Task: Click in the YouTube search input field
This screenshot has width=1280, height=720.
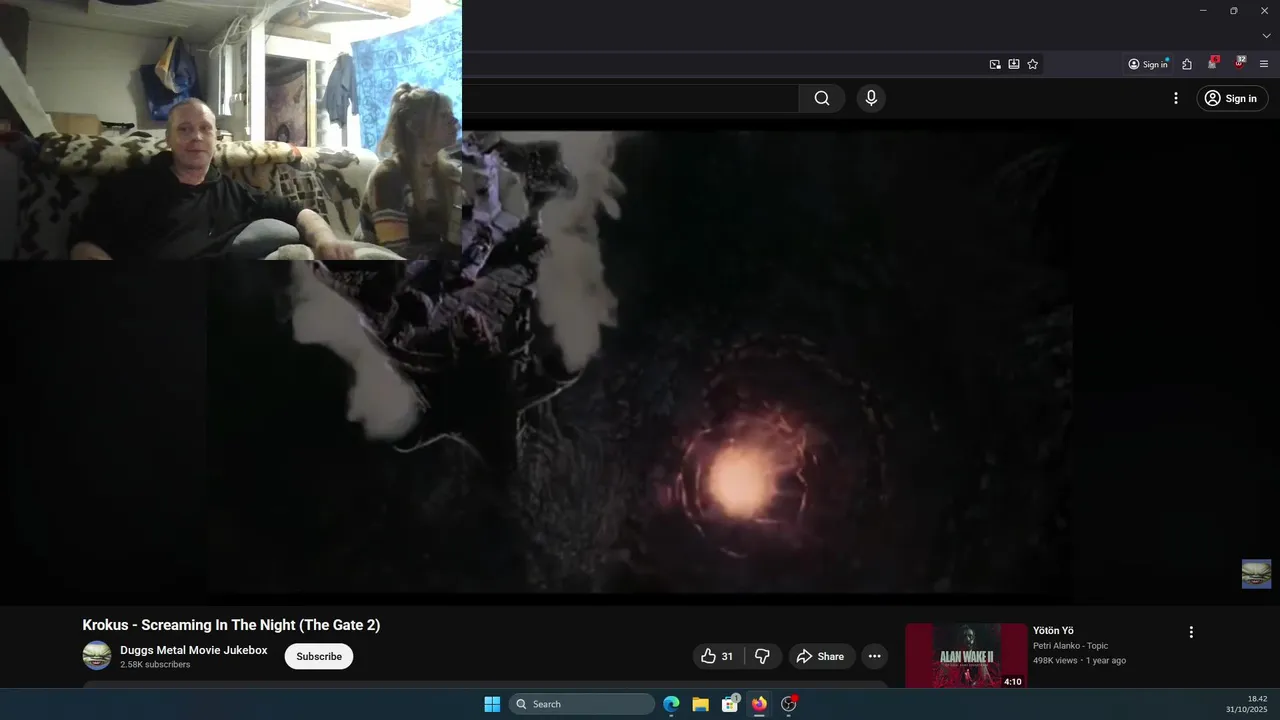Action: tap(630, 98)
